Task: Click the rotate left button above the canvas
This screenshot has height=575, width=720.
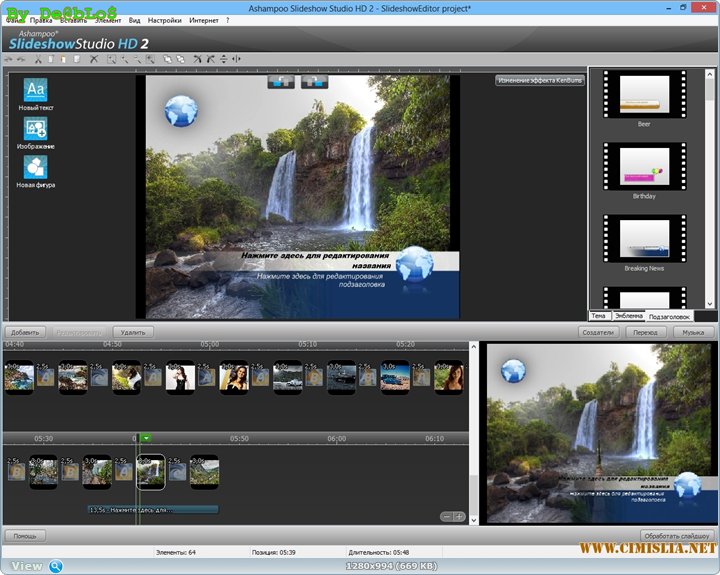Action: [280, 82]
